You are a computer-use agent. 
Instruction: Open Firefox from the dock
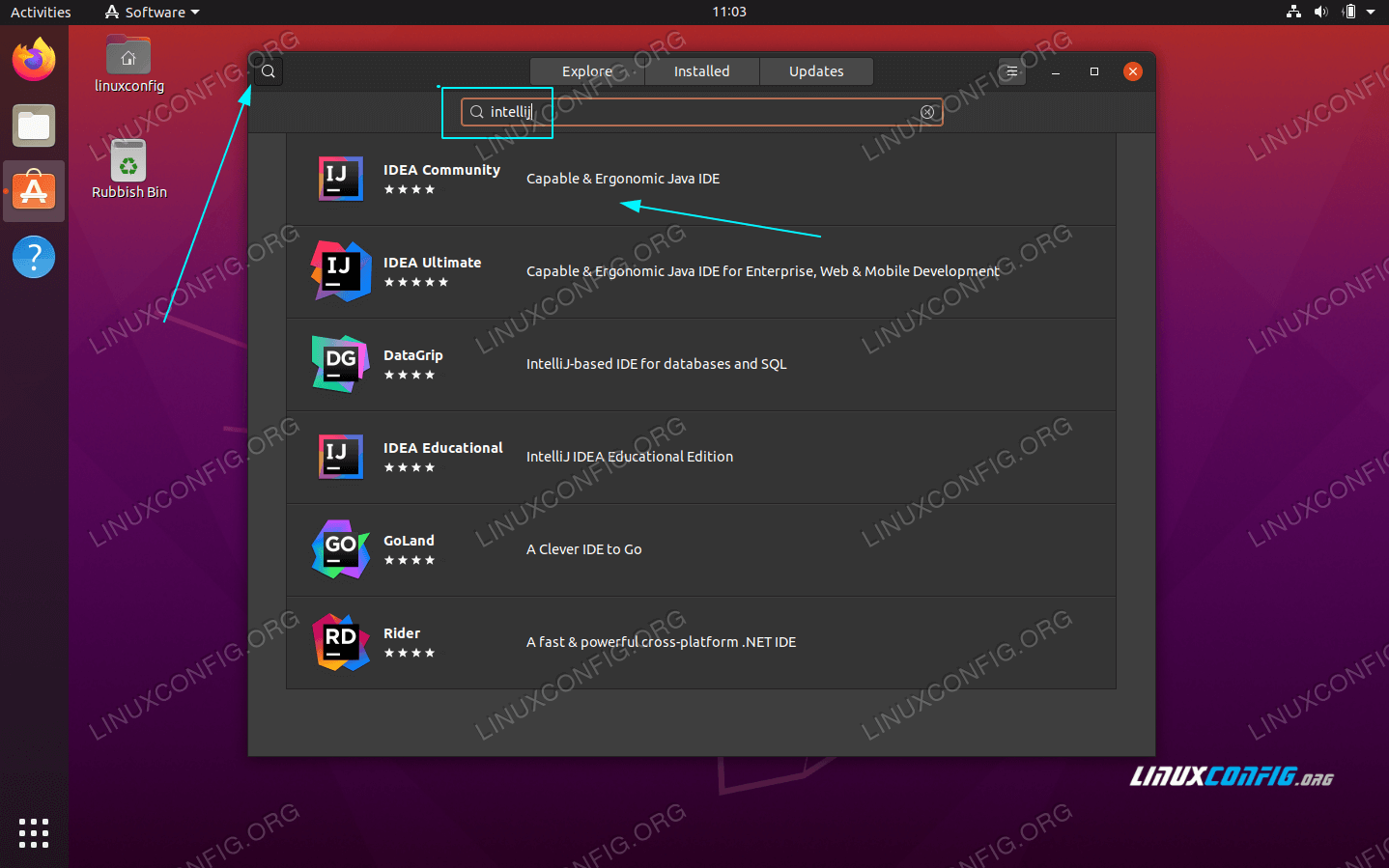pyautogui.click(x=34, y=60)
